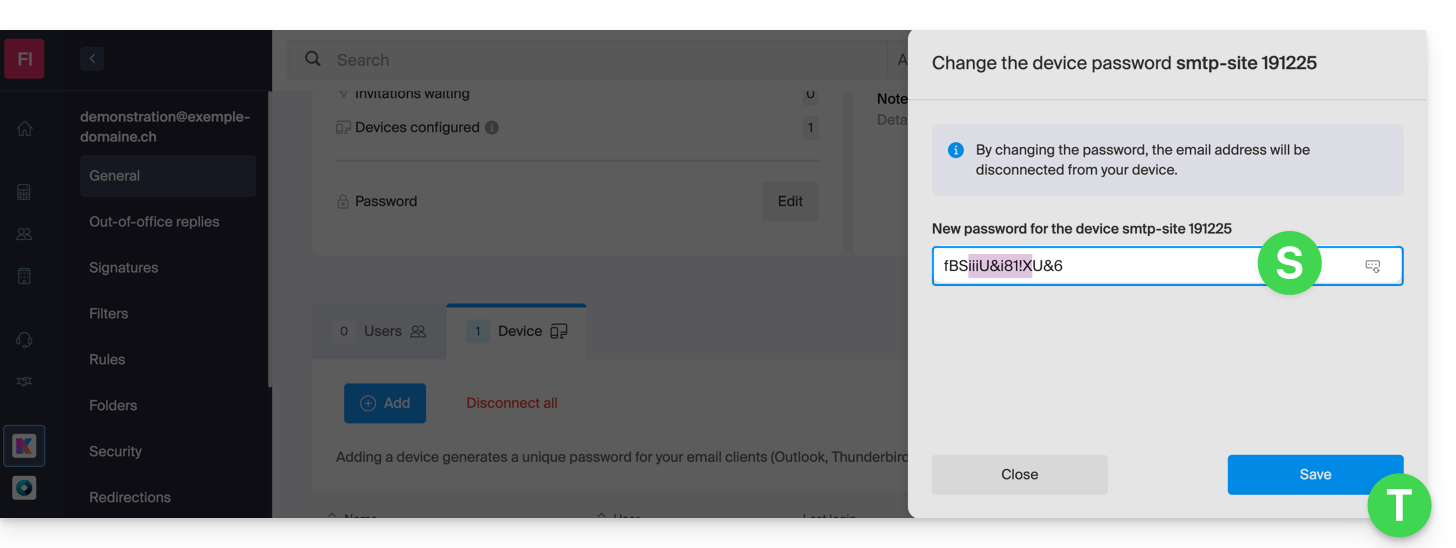The width and height of the screenshot is (1456, 548).
Task: Go to Signatures in the side menu
Action: point(124,268)
